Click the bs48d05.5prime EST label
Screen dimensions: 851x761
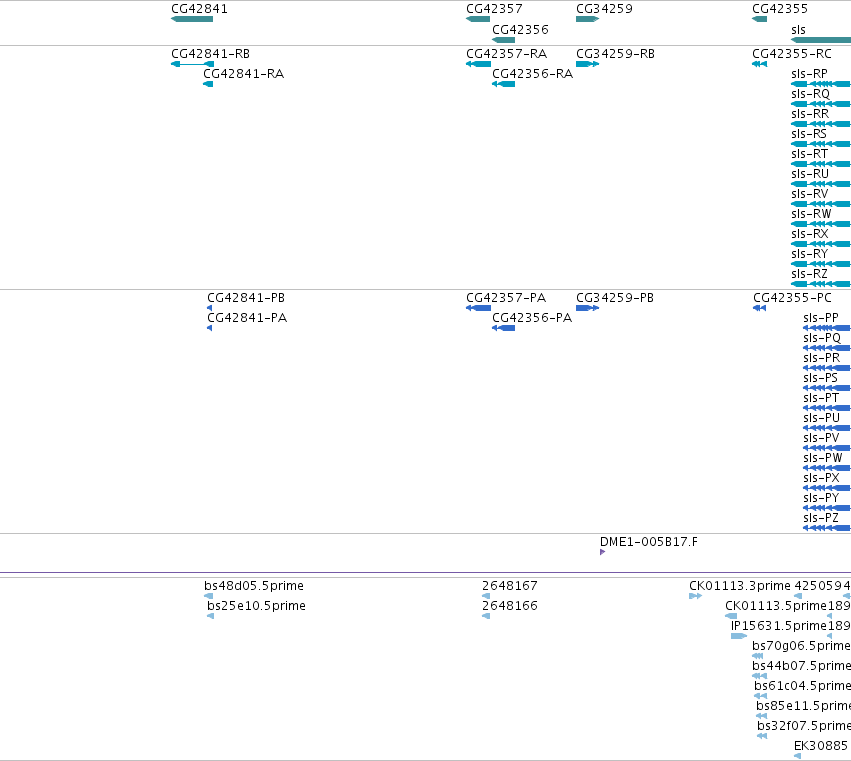[254, 586]
